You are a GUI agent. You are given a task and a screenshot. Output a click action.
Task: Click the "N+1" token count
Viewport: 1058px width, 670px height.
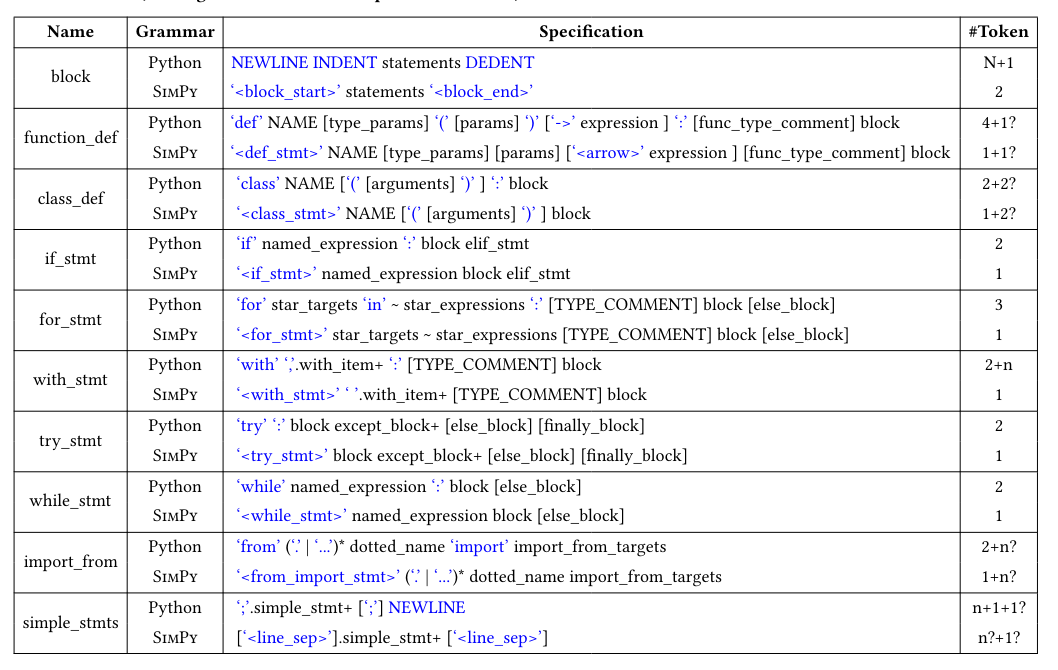pyautogui.click(x=999, y=63)
